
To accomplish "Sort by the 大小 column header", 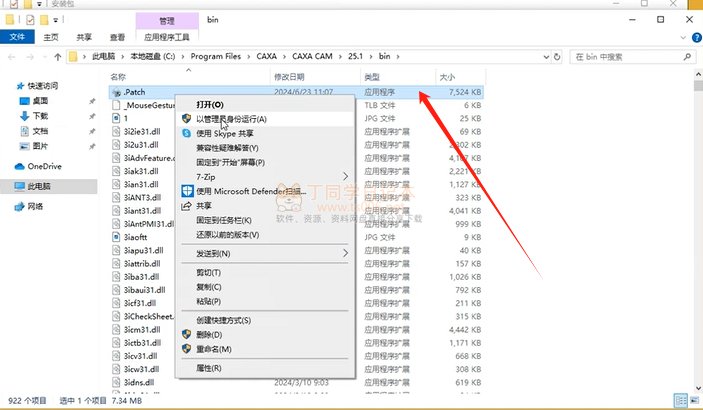I will 447,77.
